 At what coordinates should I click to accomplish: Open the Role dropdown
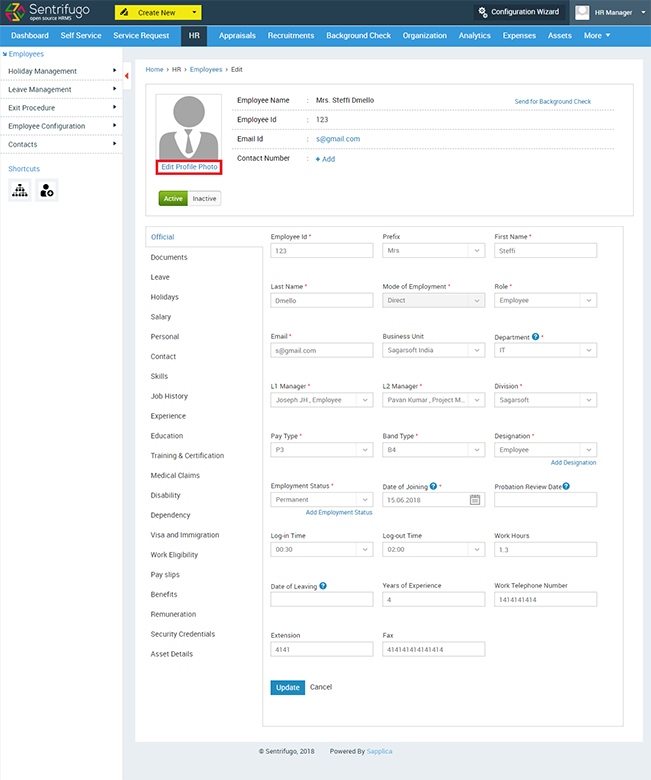(546, 300)
